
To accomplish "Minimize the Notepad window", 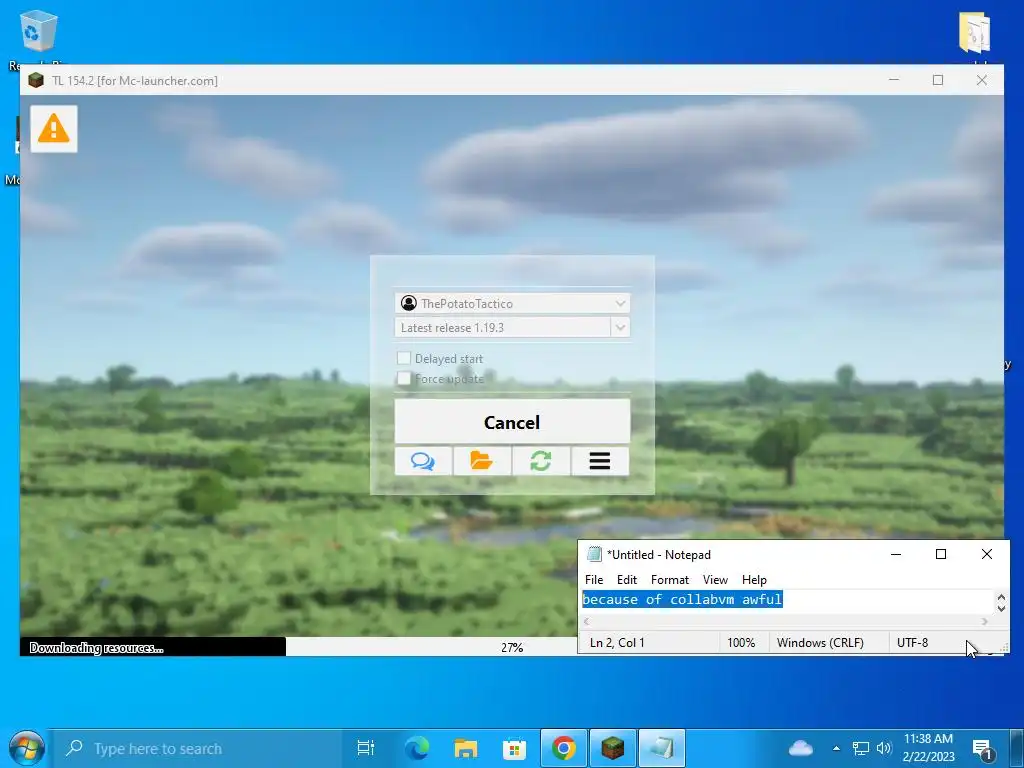I will point(896,554).
